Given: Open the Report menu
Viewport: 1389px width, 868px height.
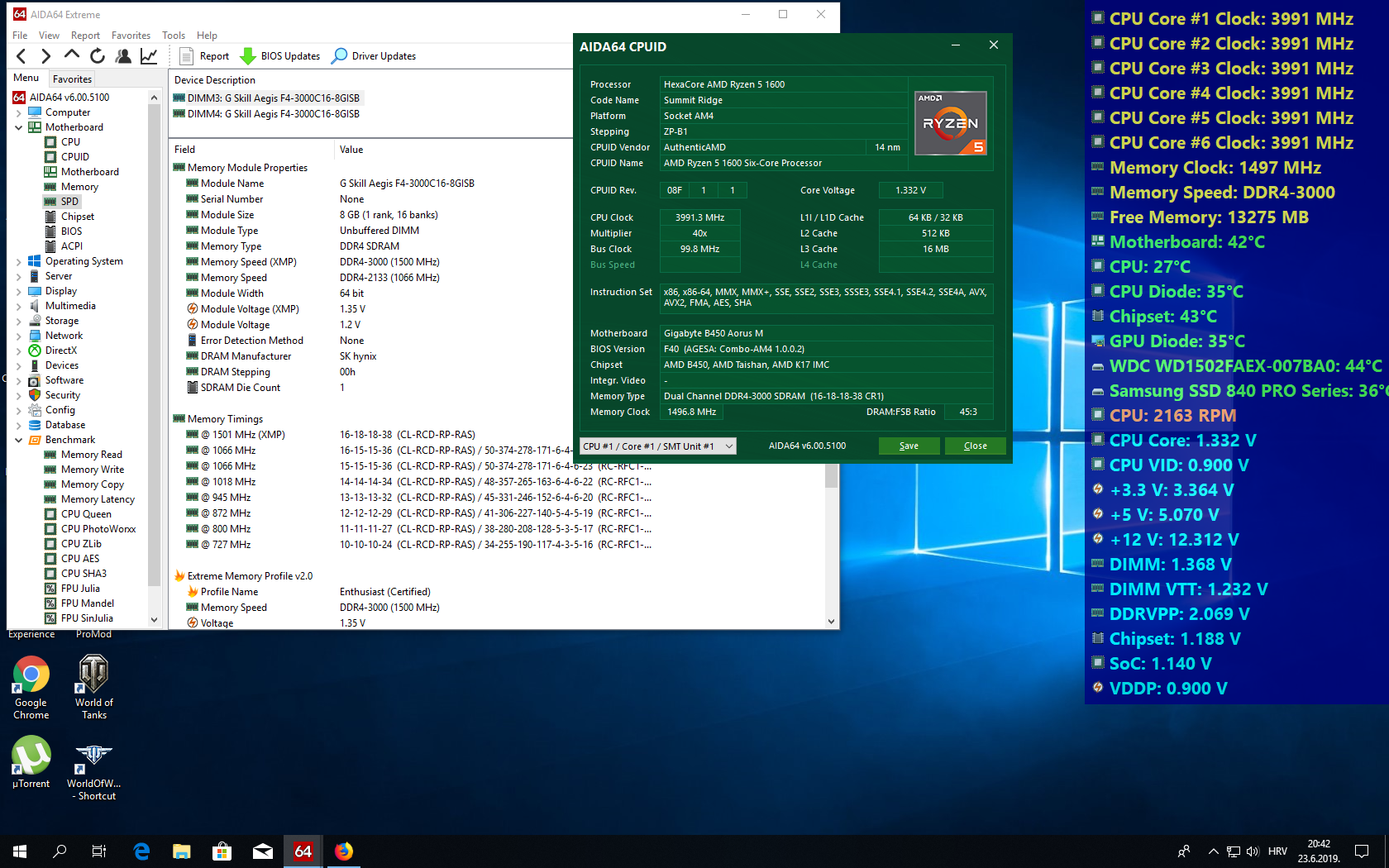Looking at the screenshot, I should 85,36.
